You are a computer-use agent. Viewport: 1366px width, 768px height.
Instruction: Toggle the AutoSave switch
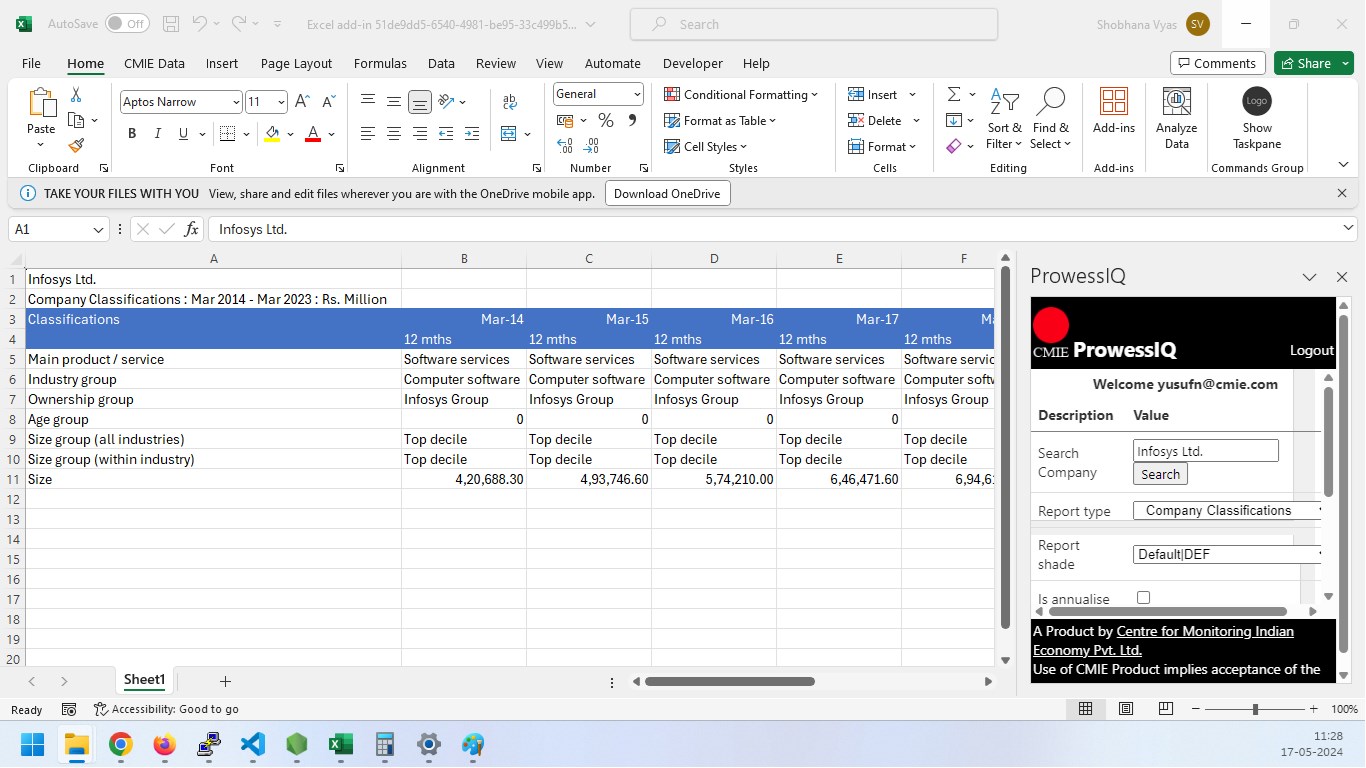pos(127,24)
